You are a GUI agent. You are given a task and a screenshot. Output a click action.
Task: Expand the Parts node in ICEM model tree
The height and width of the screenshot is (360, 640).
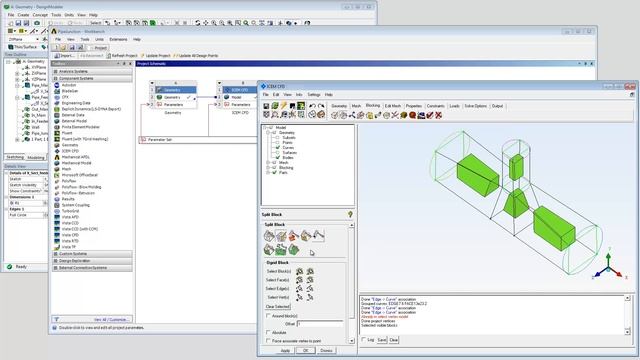(x=268, y=172)
